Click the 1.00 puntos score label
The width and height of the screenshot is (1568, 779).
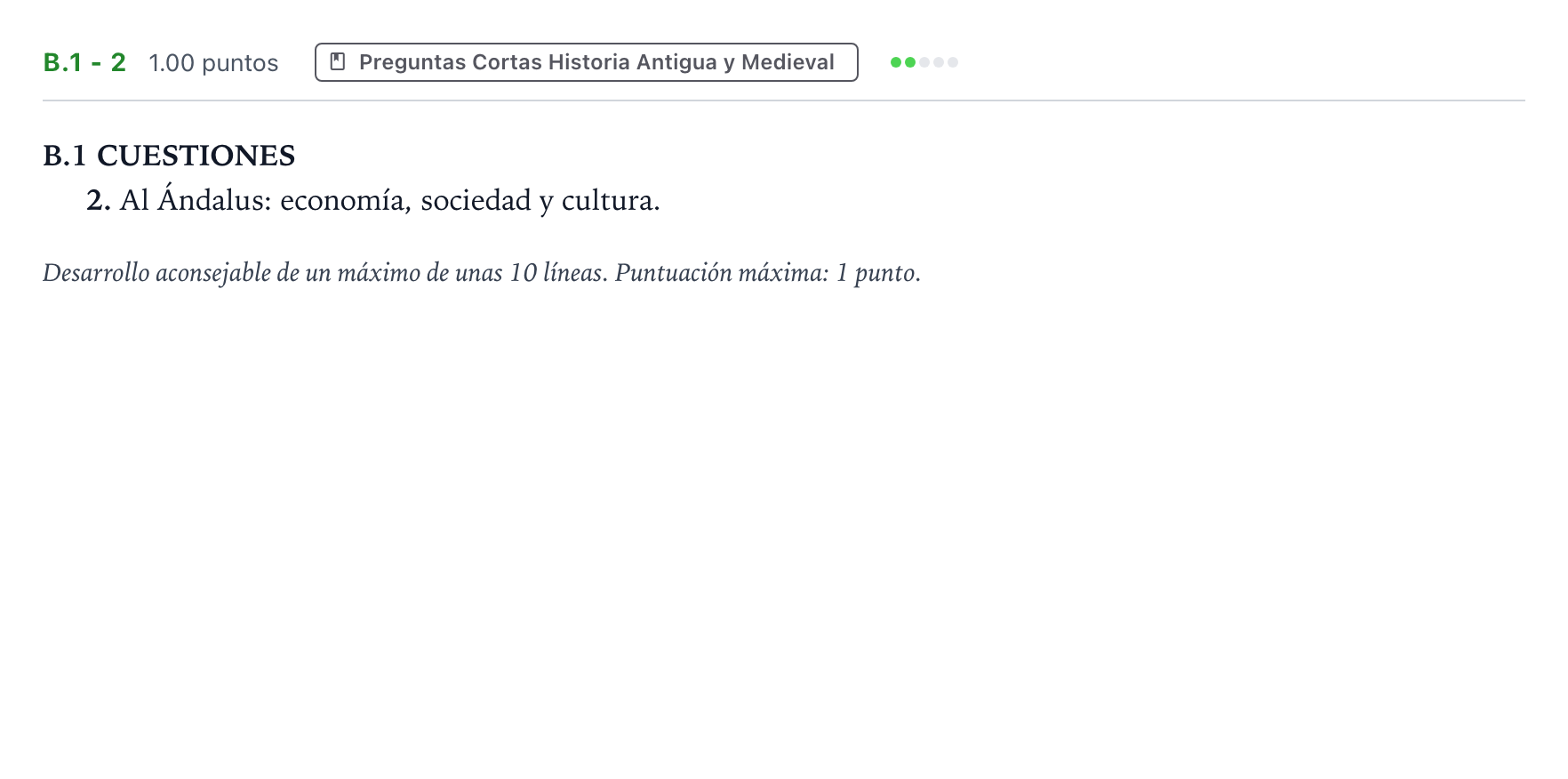213,63
